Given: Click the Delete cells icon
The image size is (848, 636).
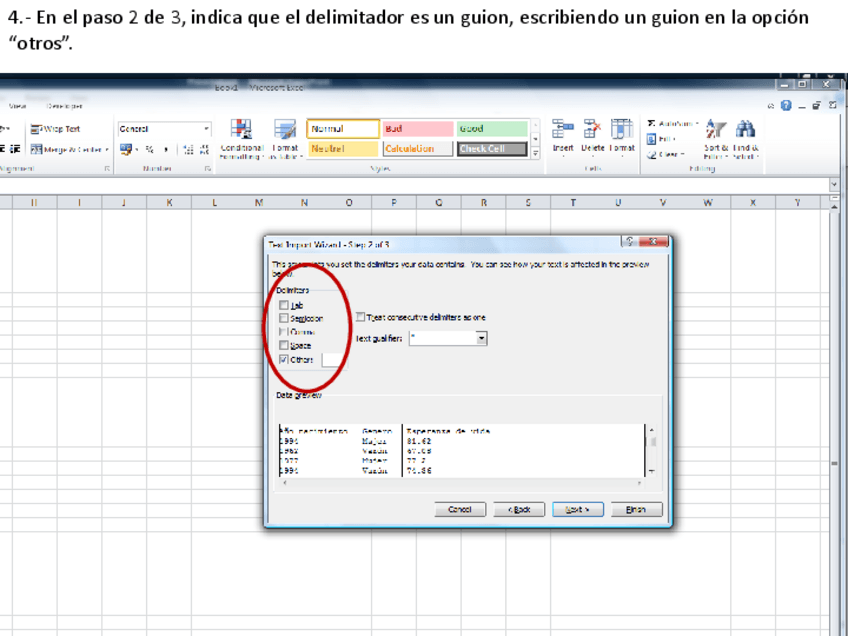Looking at the screenshot, I should coord(592,134).
